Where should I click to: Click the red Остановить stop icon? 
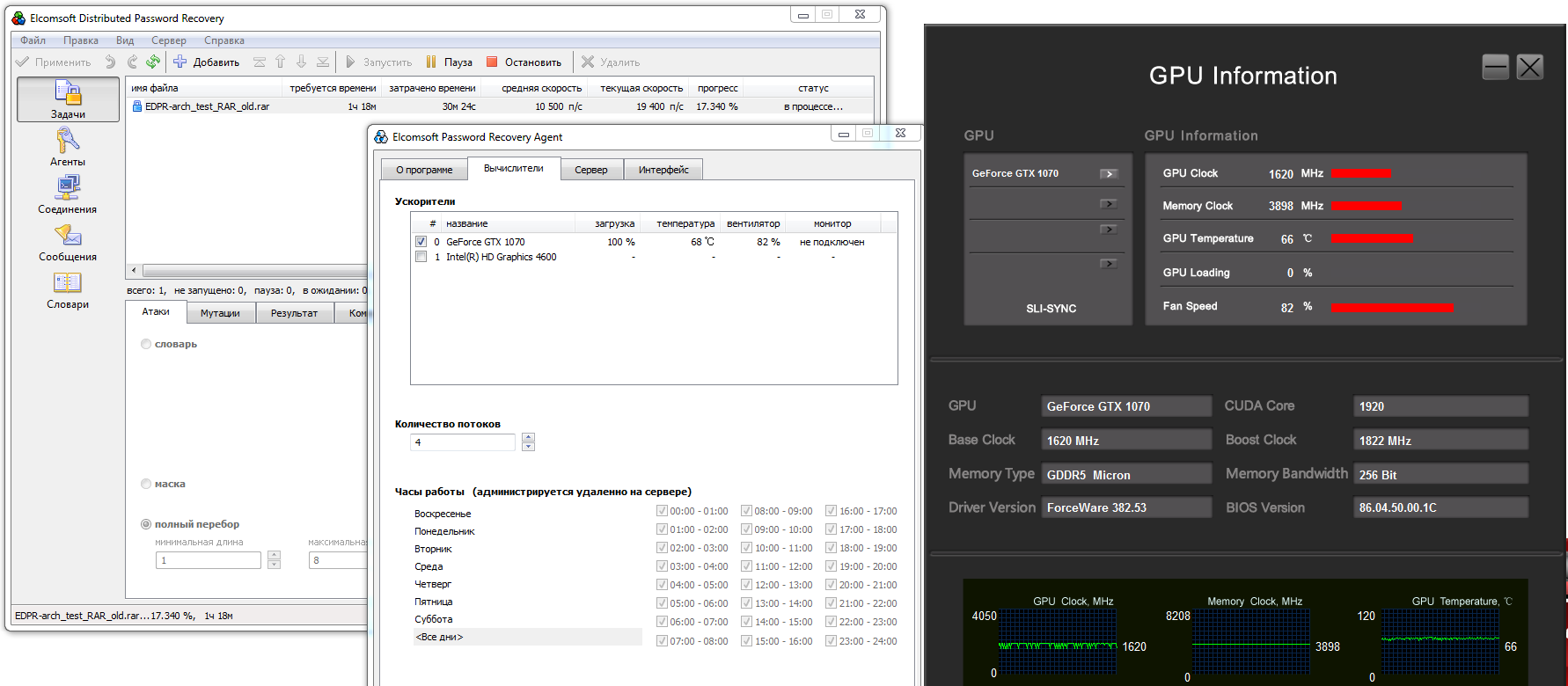[493, 62]
